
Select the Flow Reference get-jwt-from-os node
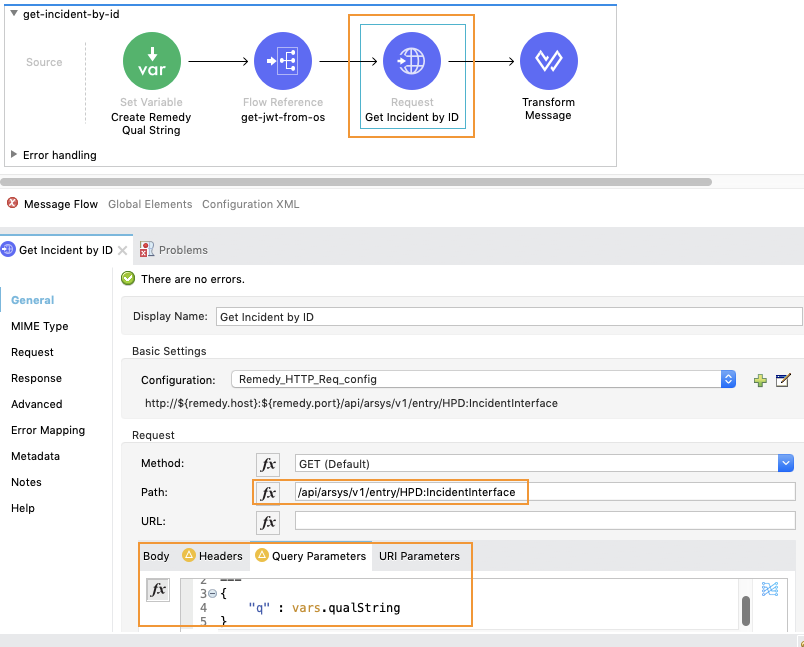(x=283, y=61)
